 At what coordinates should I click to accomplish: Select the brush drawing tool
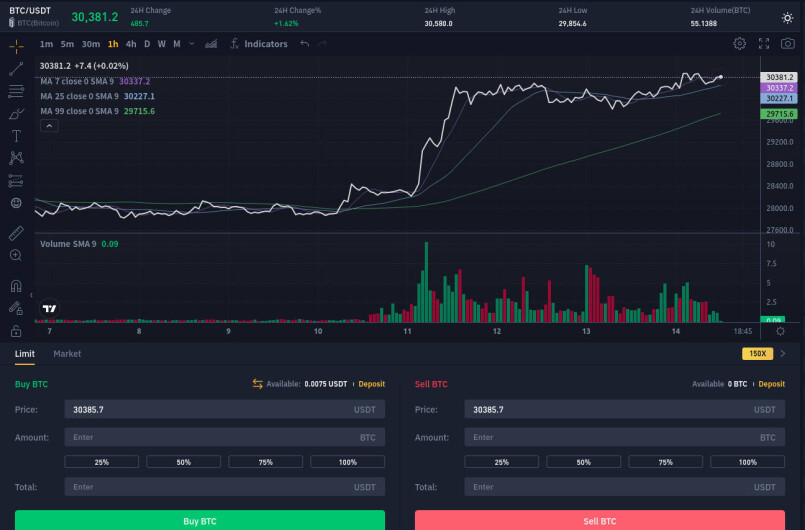pos(16,113)
